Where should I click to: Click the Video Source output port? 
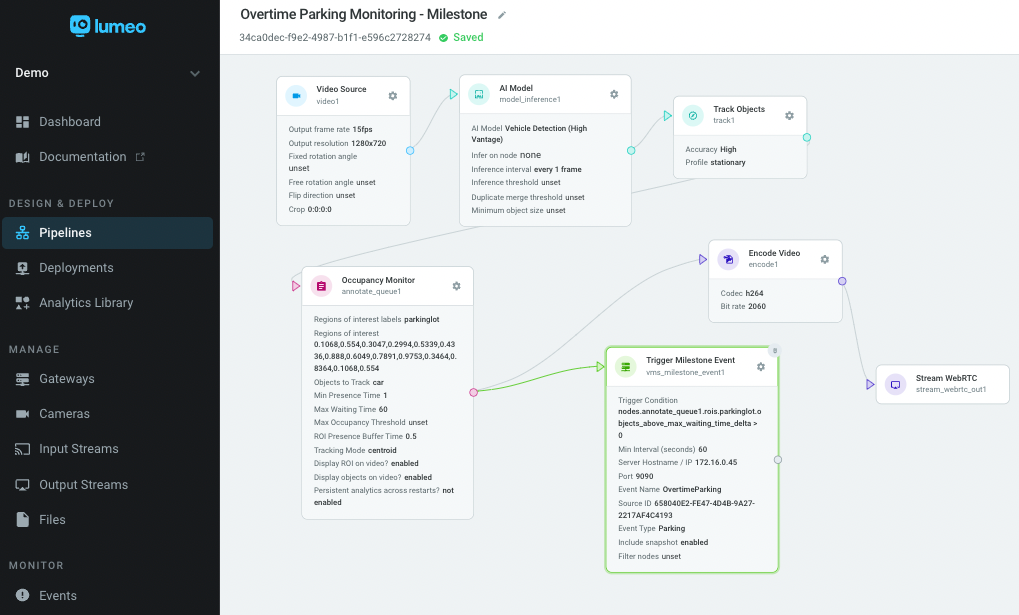[x=410, y=151]
